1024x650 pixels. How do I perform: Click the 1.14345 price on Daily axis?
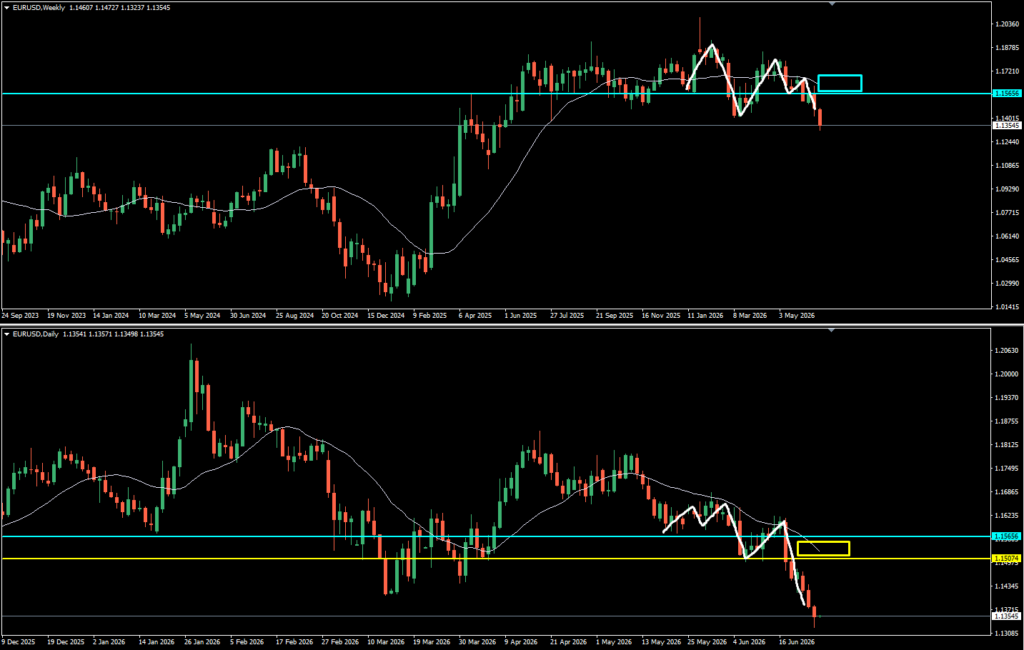point(1007,586)
